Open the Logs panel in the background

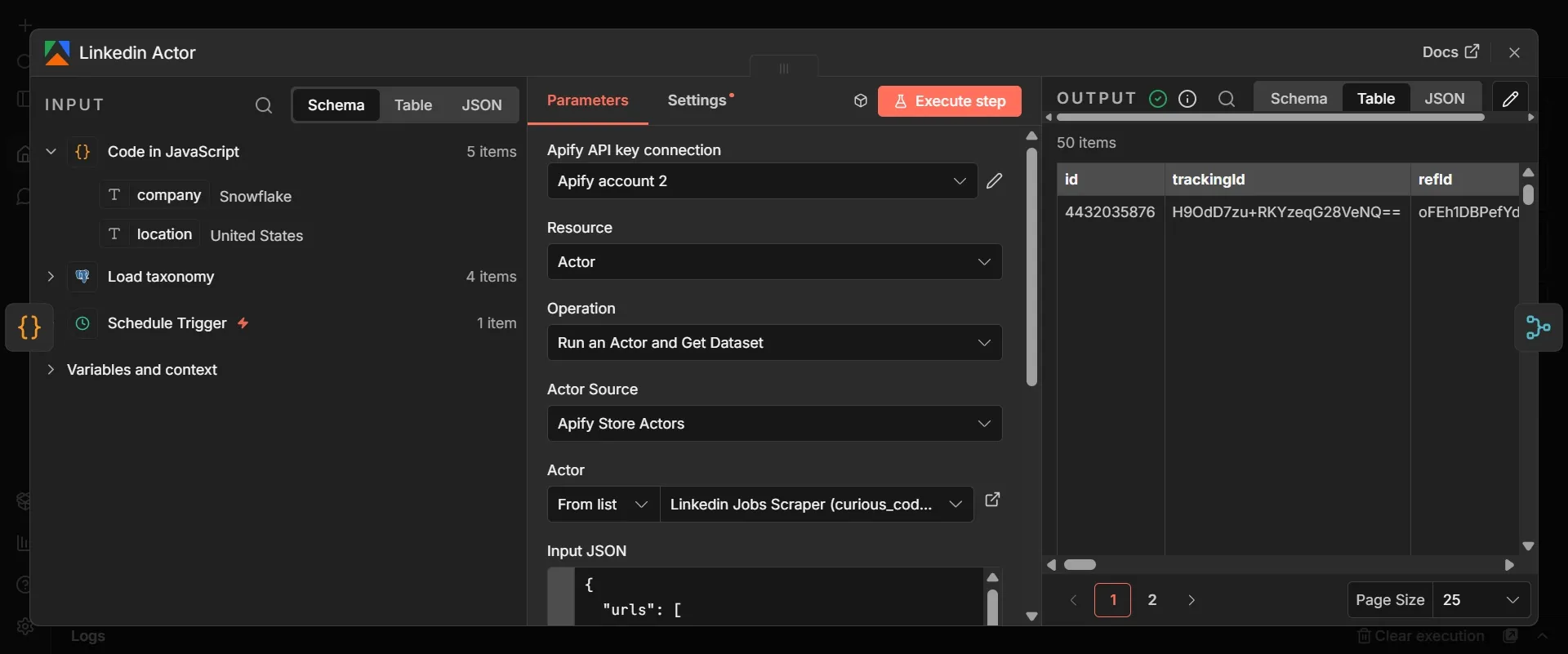(x=87, y=636)
